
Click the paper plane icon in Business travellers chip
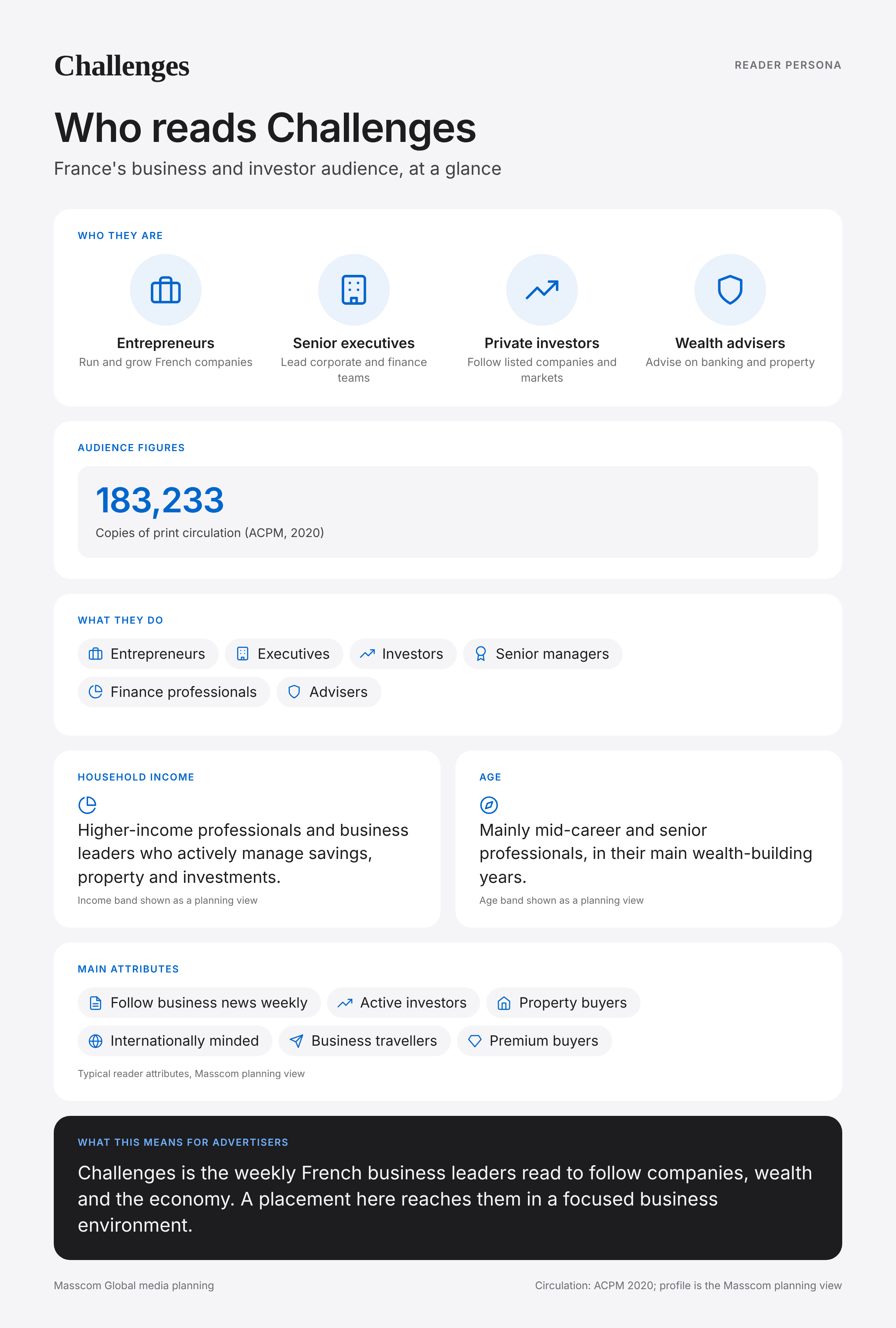(x=296, y=1041)
